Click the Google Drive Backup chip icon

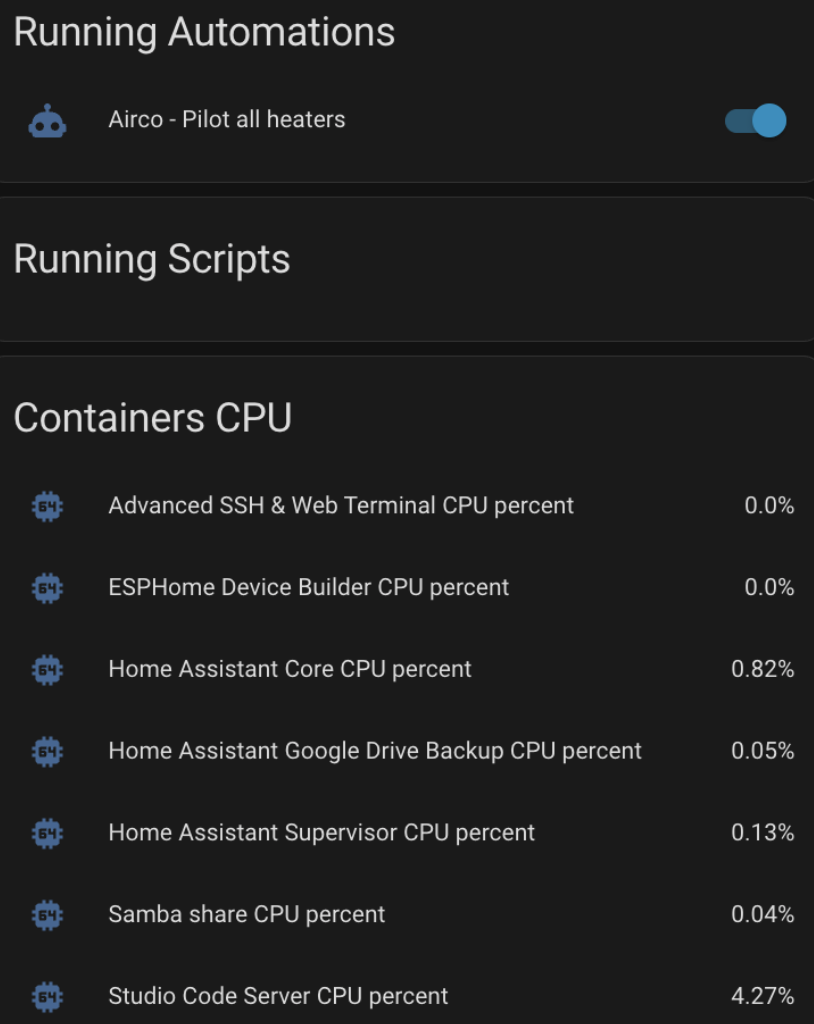tap(47, 751)
